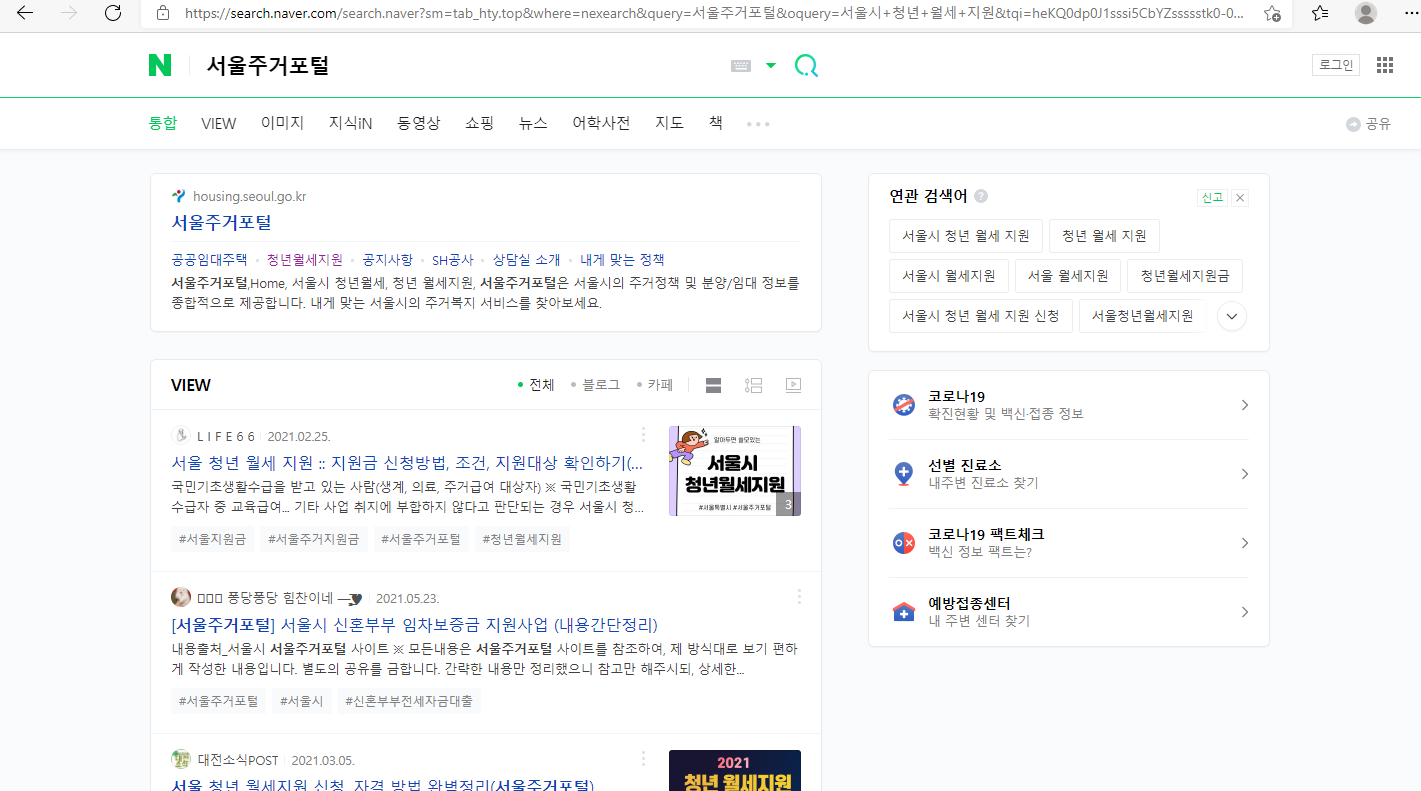Open the 서울 청년 월세 지원 post title
Screen dimensions: 1421x791
(x=407, y=464)
